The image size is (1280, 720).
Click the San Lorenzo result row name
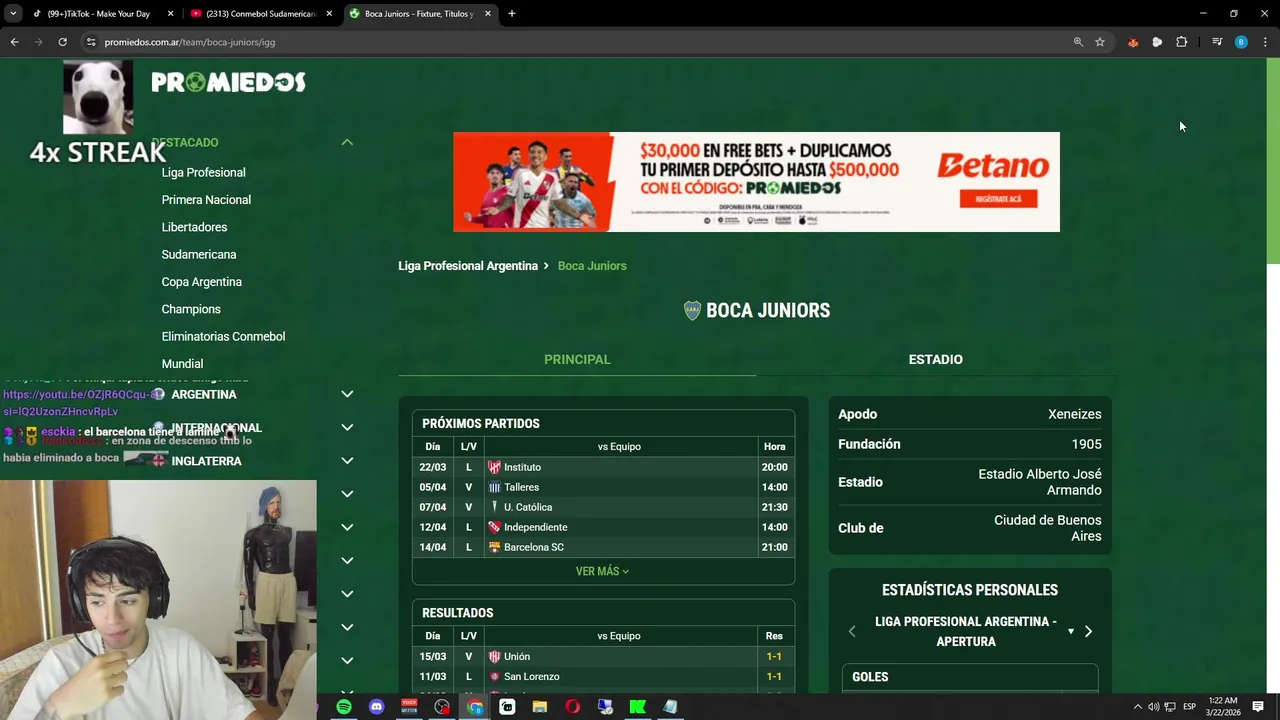531,677
